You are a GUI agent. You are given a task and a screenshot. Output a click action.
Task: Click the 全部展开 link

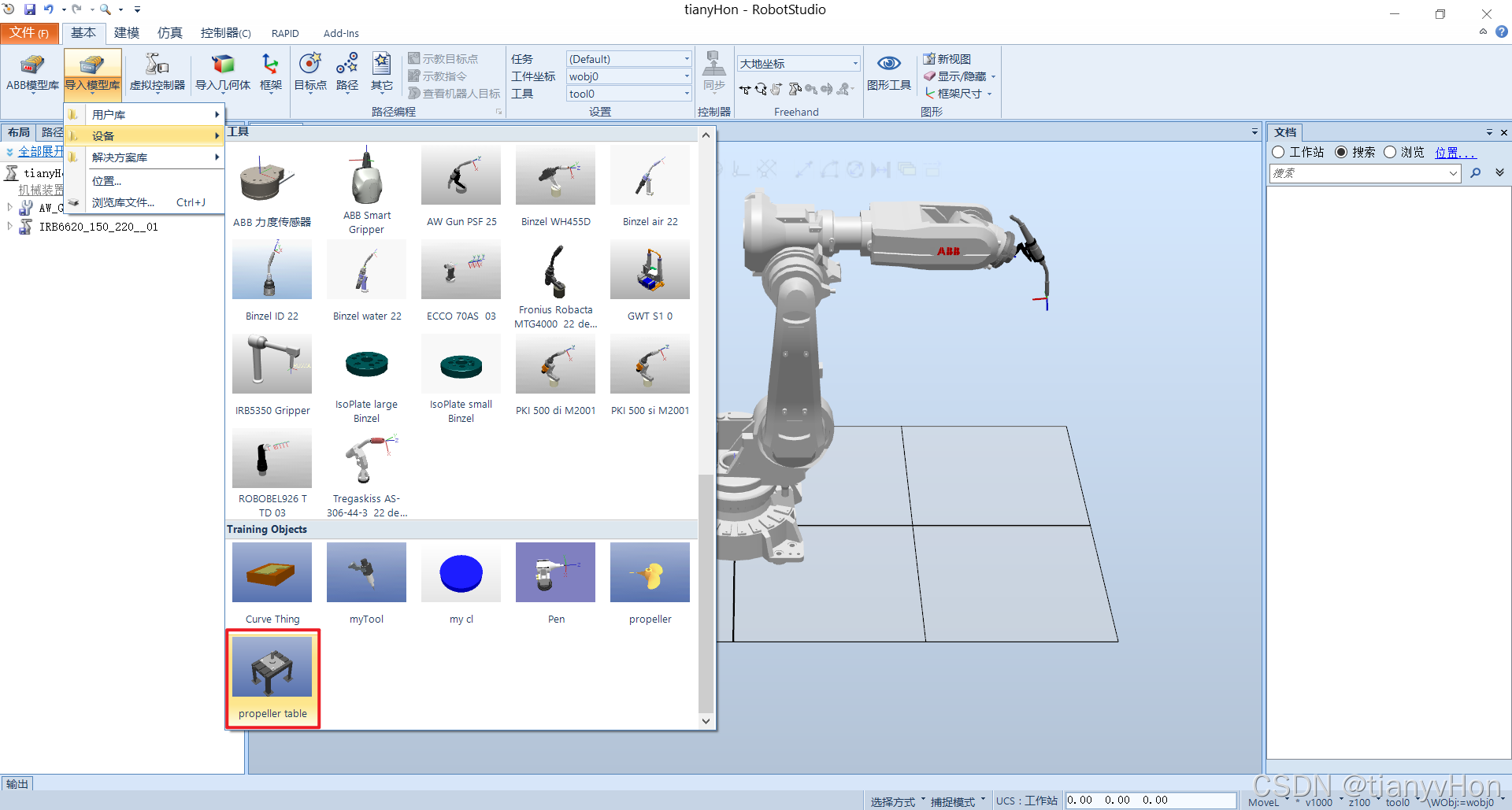point(40,151)
